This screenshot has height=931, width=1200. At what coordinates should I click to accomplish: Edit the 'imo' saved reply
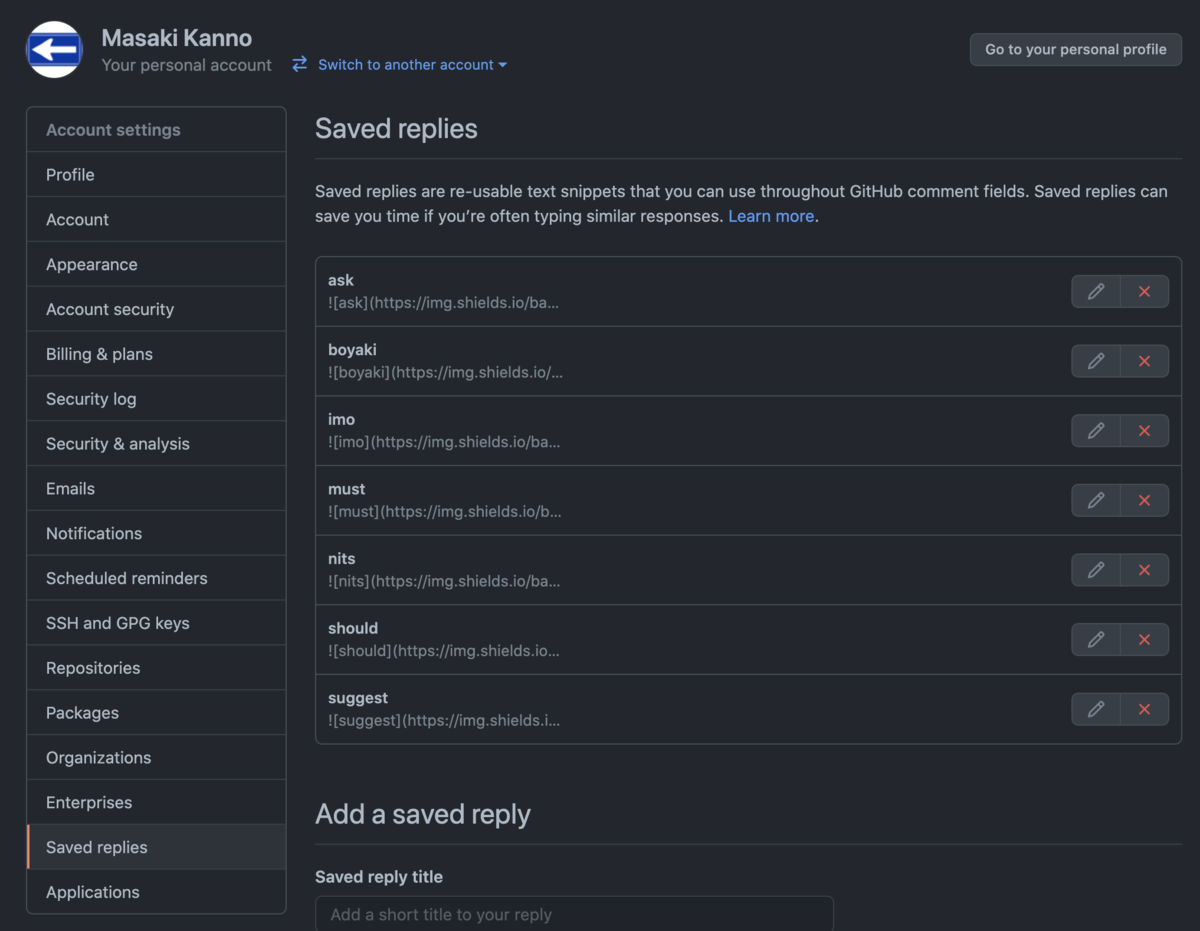point(1096,431)
